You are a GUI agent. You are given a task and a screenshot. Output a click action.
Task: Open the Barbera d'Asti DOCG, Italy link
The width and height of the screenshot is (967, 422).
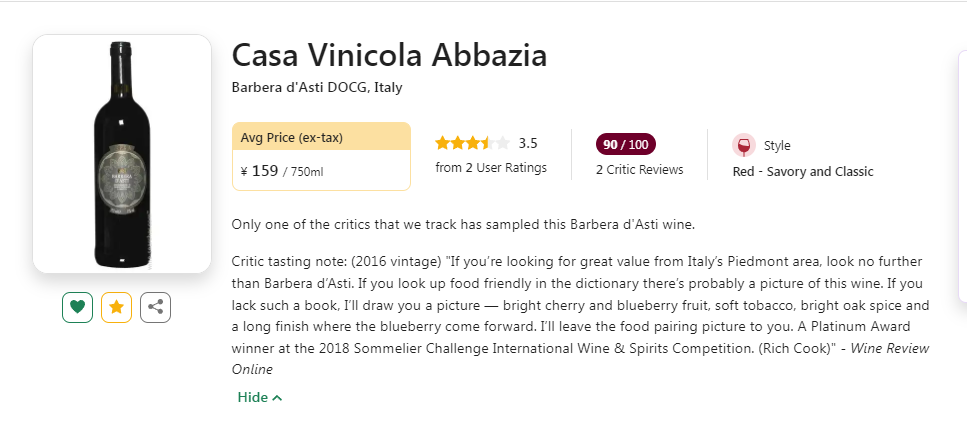pos(316,87)
